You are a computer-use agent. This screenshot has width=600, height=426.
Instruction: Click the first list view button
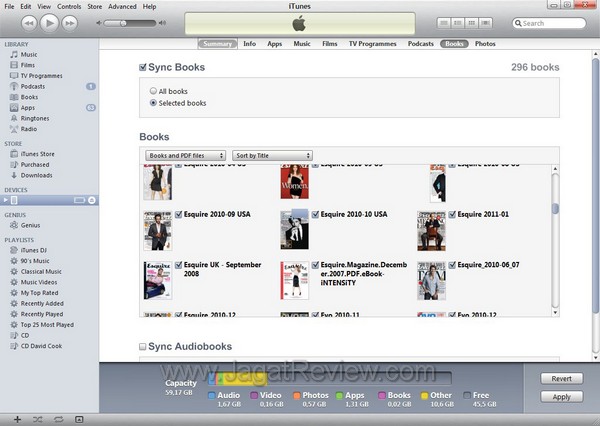[x=444, y=23]
